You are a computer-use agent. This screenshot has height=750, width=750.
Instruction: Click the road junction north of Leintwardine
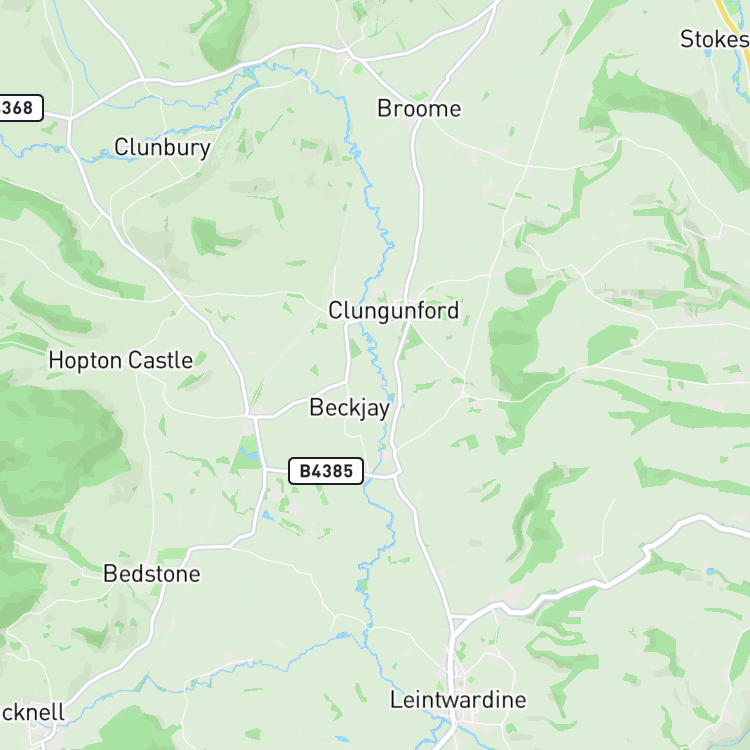click(x=452, y=618)
